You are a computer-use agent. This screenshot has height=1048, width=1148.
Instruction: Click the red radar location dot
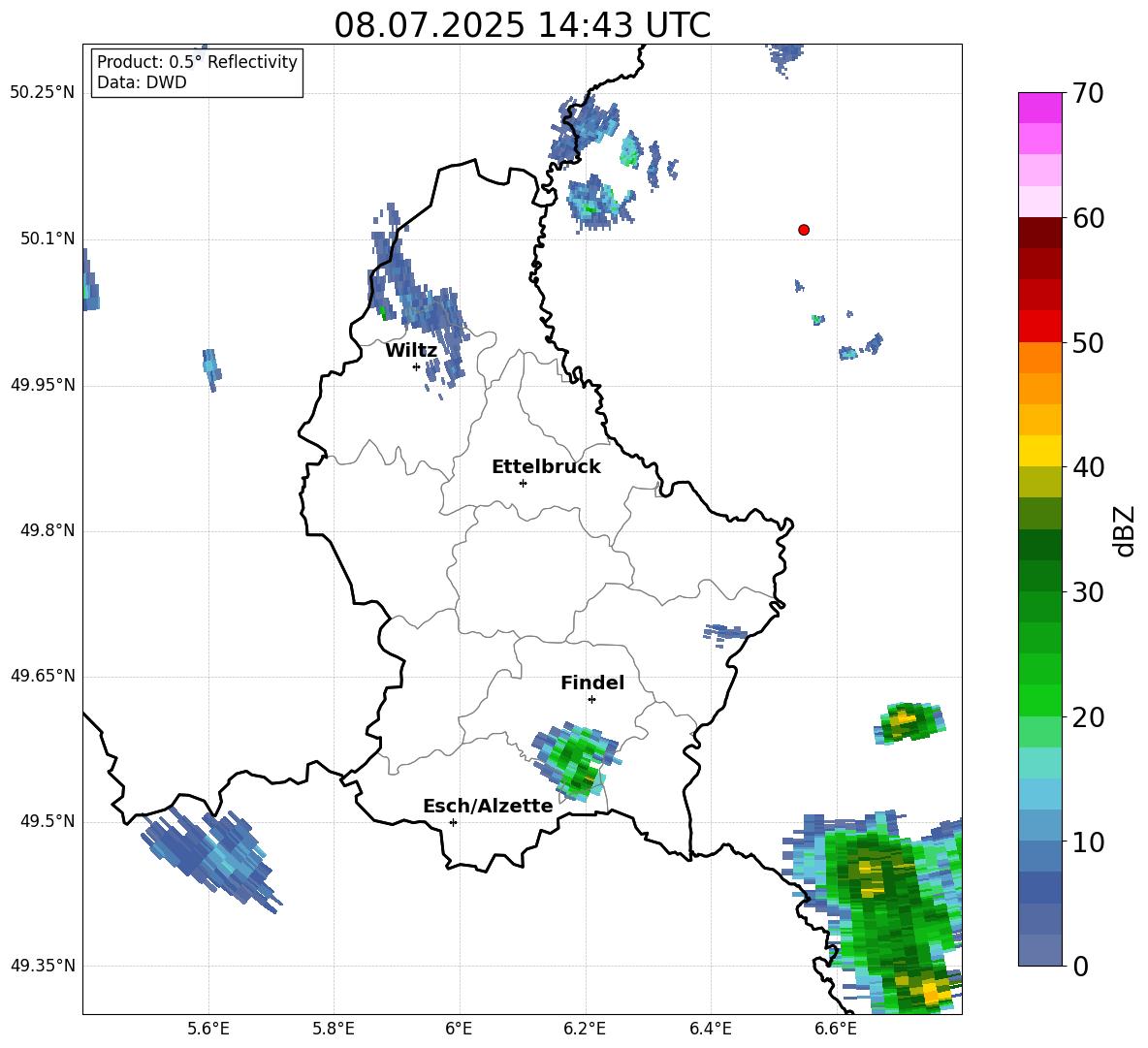coord(803,230)
